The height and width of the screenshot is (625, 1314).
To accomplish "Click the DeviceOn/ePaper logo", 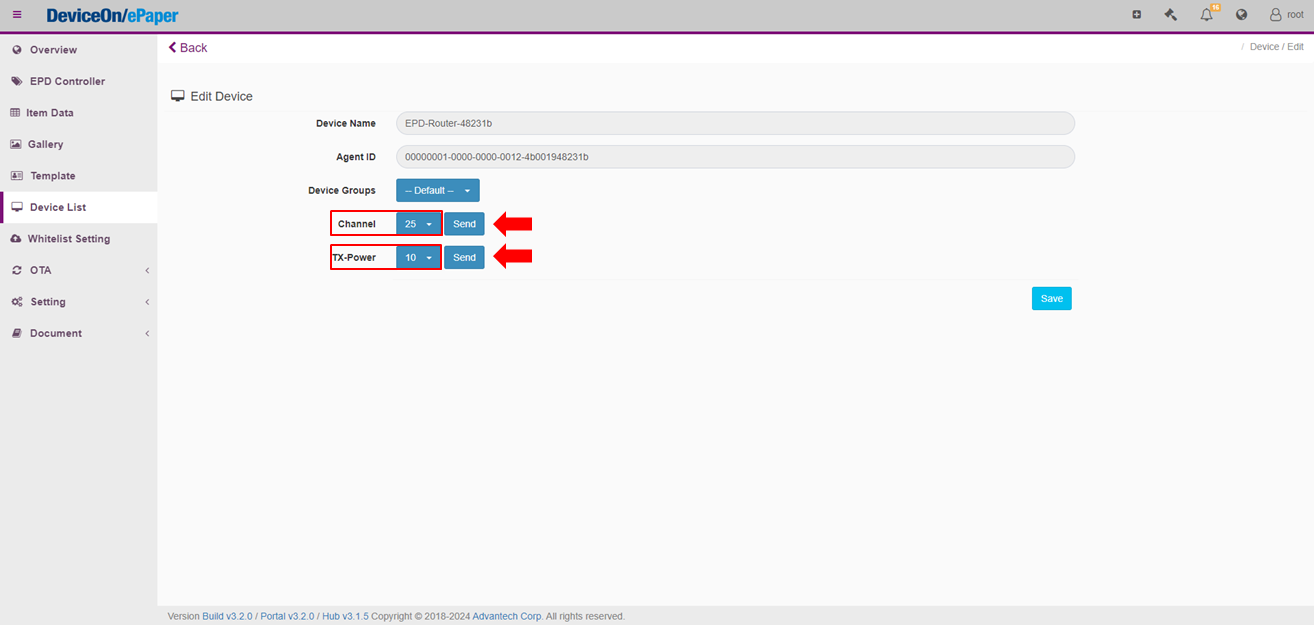I will coord(112,15).
